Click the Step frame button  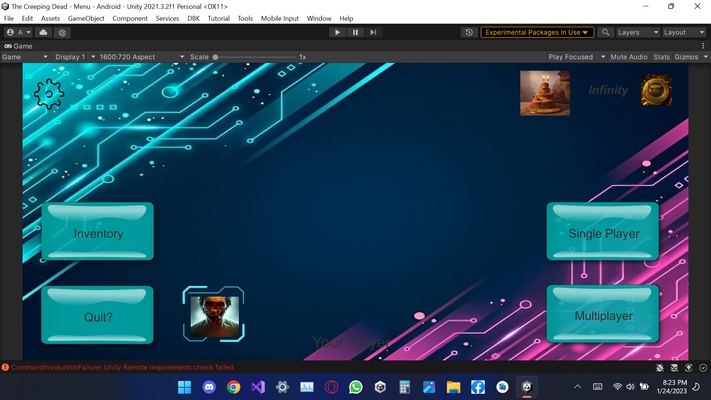[373, 32]
